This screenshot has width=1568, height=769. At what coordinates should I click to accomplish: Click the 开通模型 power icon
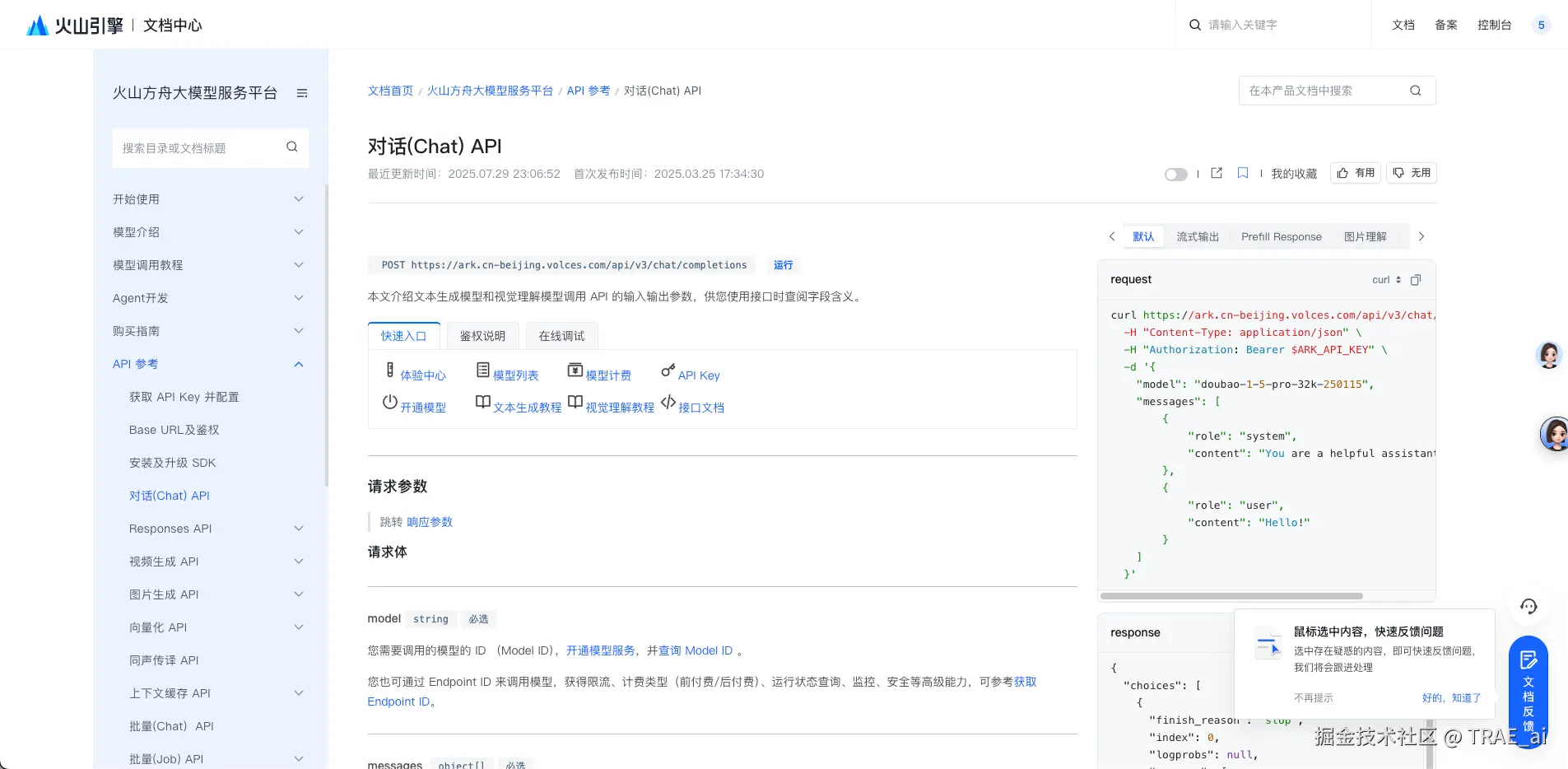(390, 403)
